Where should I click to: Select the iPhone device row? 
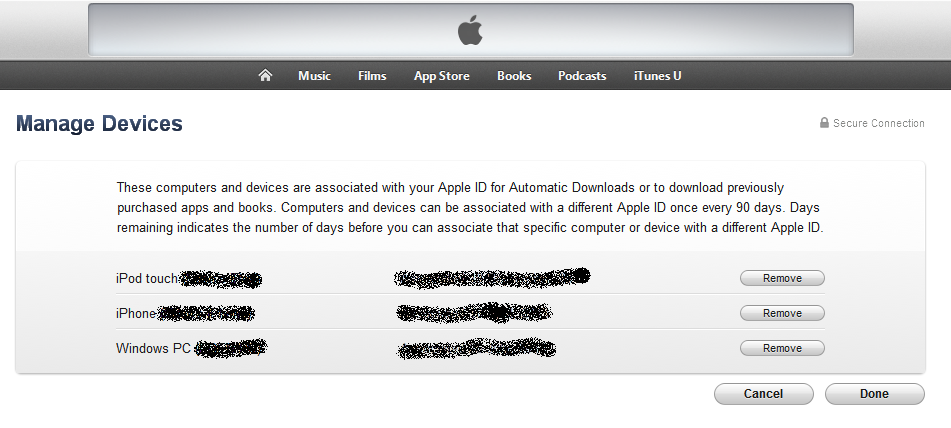(470, 313)
